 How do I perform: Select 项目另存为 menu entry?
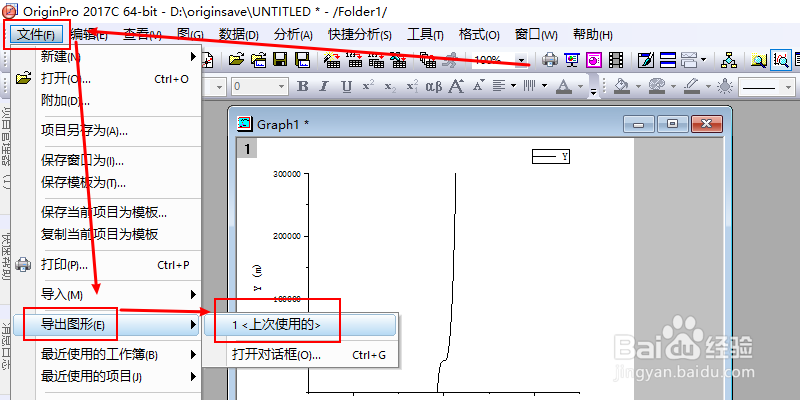(x=107, y=131)
